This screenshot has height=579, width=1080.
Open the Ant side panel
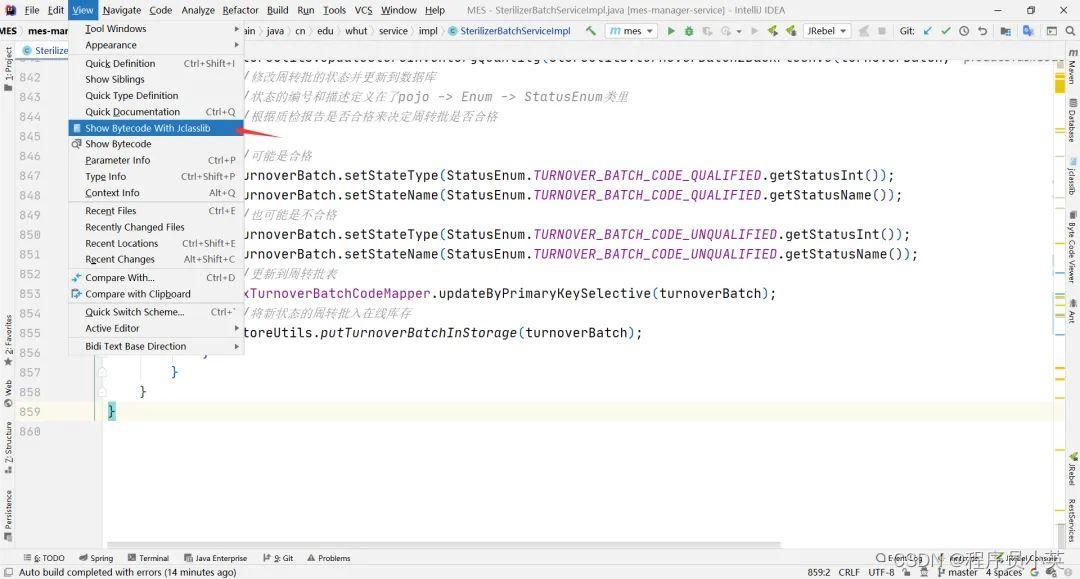point(1072,311)
